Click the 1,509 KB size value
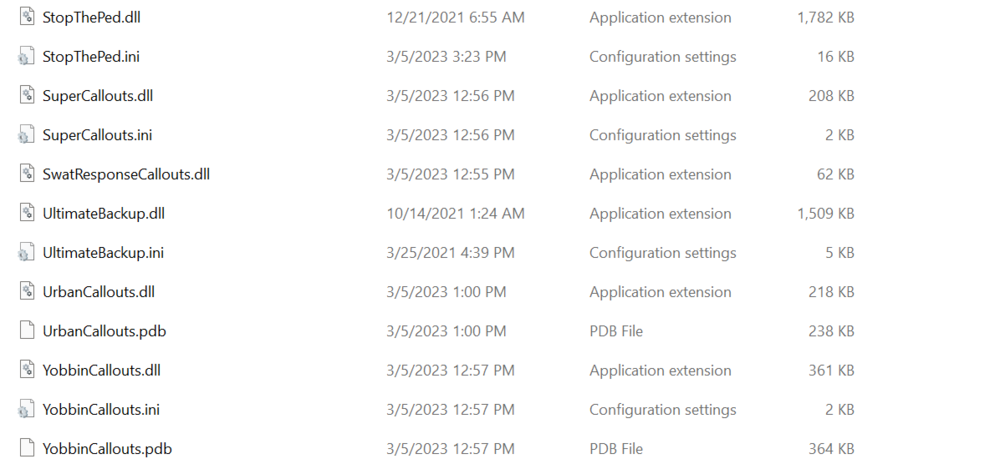 click(x=825, y=213)
